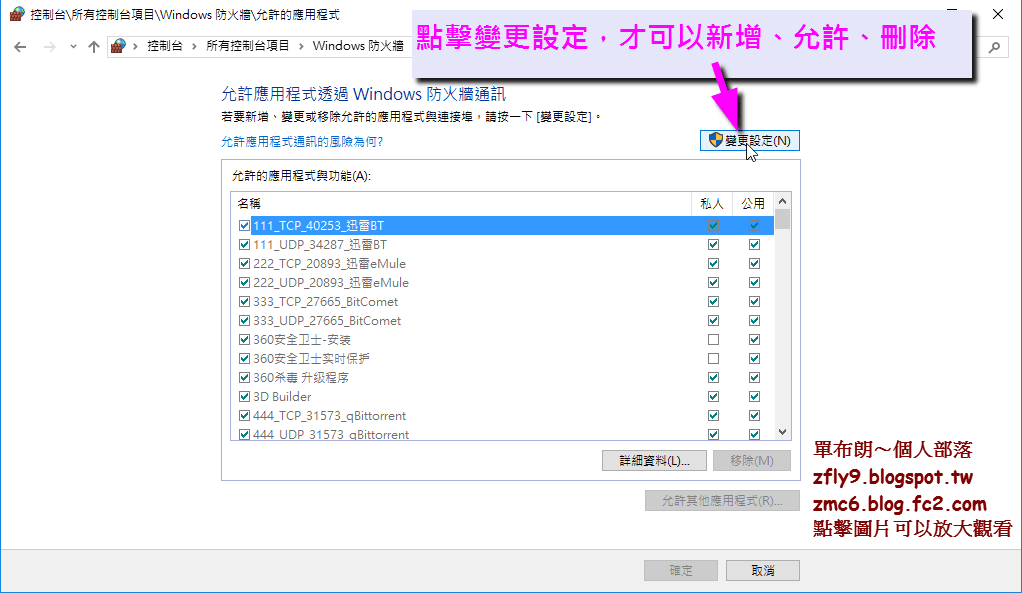This screenshot has width=1022, height=593.
Task: Click the 移除(M) button
Action: pos(752,461)
